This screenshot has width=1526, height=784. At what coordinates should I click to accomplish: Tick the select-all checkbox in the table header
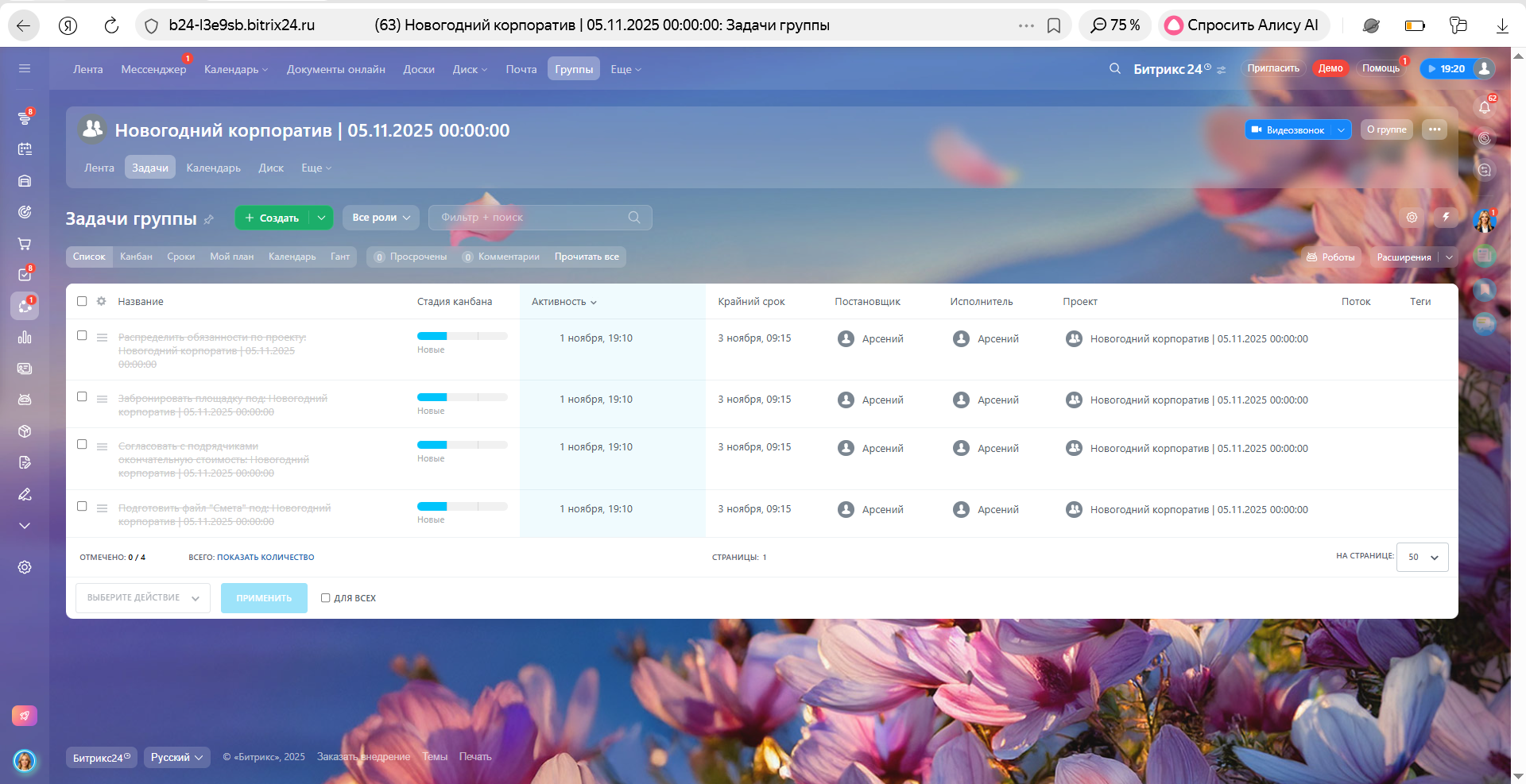82,301
